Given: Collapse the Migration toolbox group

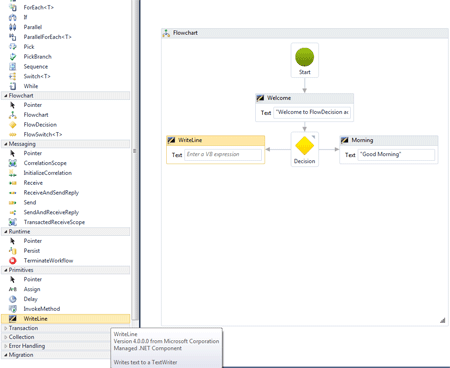Looking at the screenshot, I should 6,355.
